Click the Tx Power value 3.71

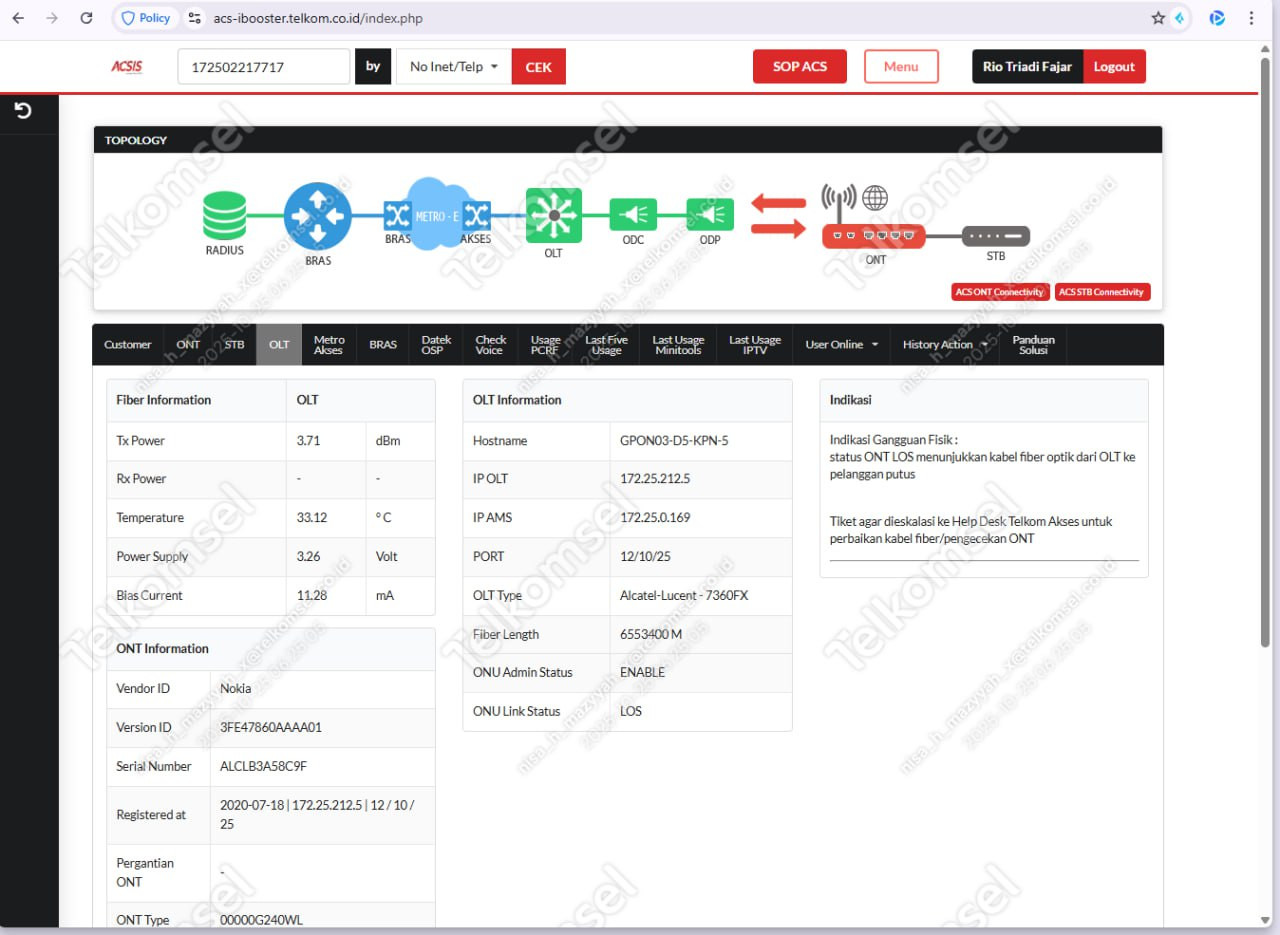(x=308, y=441)
